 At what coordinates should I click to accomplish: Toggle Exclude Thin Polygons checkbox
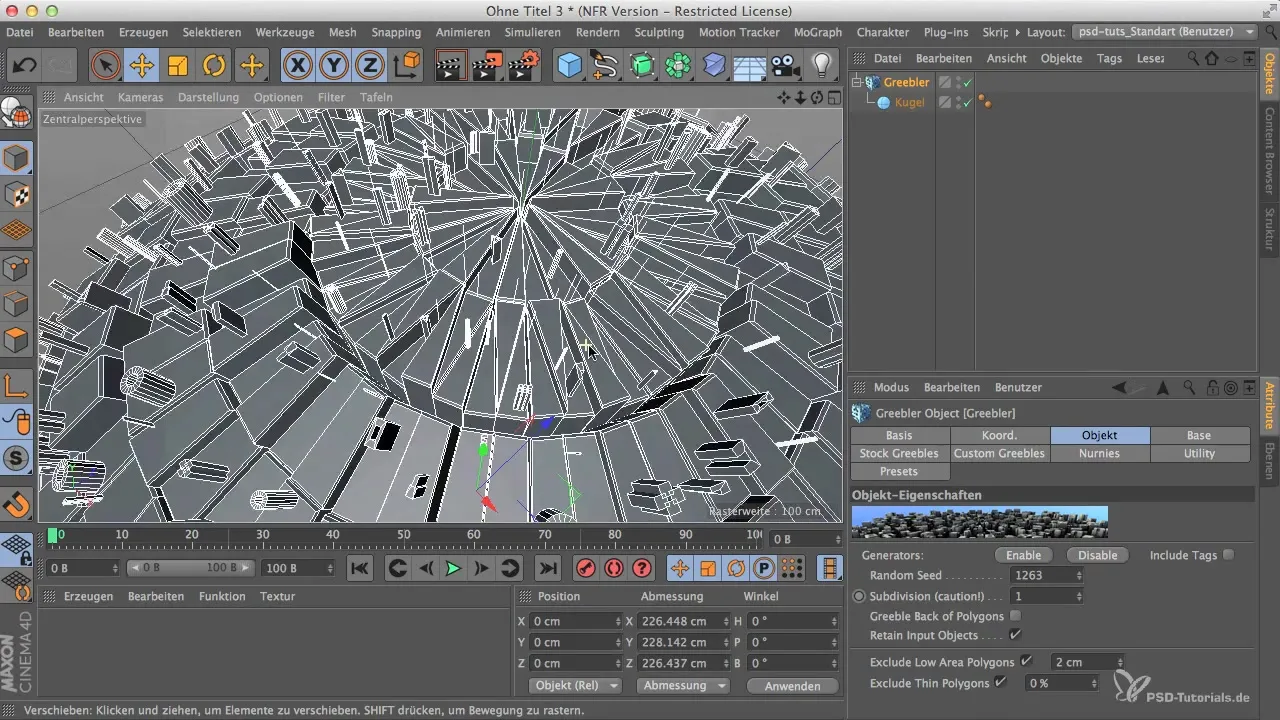(x=1000, y=682)
